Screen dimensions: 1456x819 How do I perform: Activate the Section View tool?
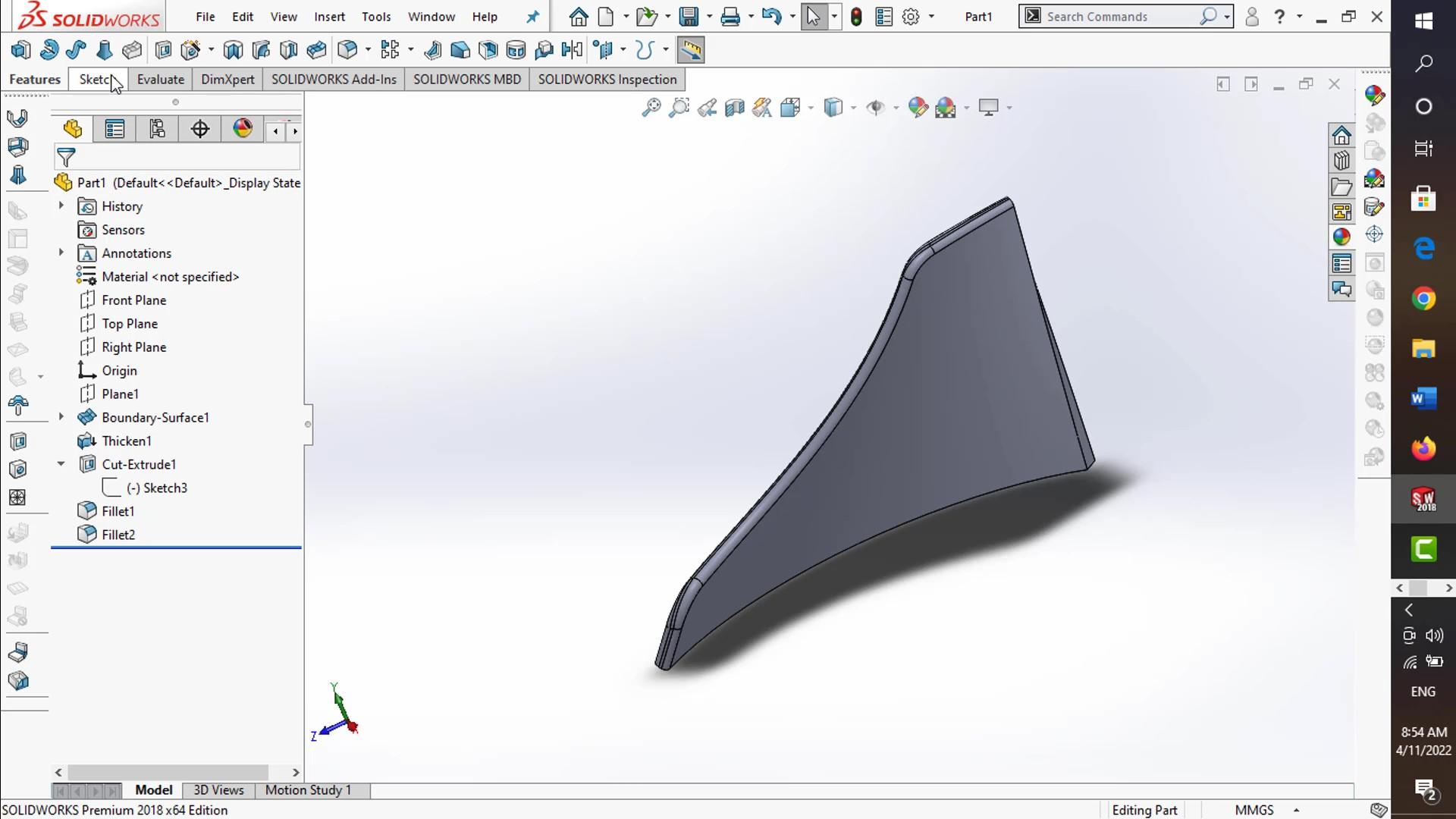click(x=734, y=108)
